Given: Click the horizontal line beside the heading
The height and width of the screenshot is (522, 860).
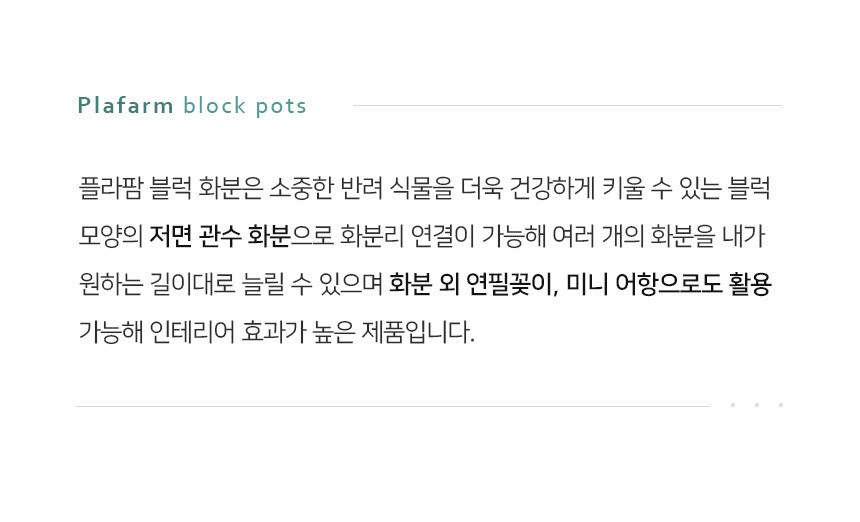Looking at the screenshot, I should point(567,105).
